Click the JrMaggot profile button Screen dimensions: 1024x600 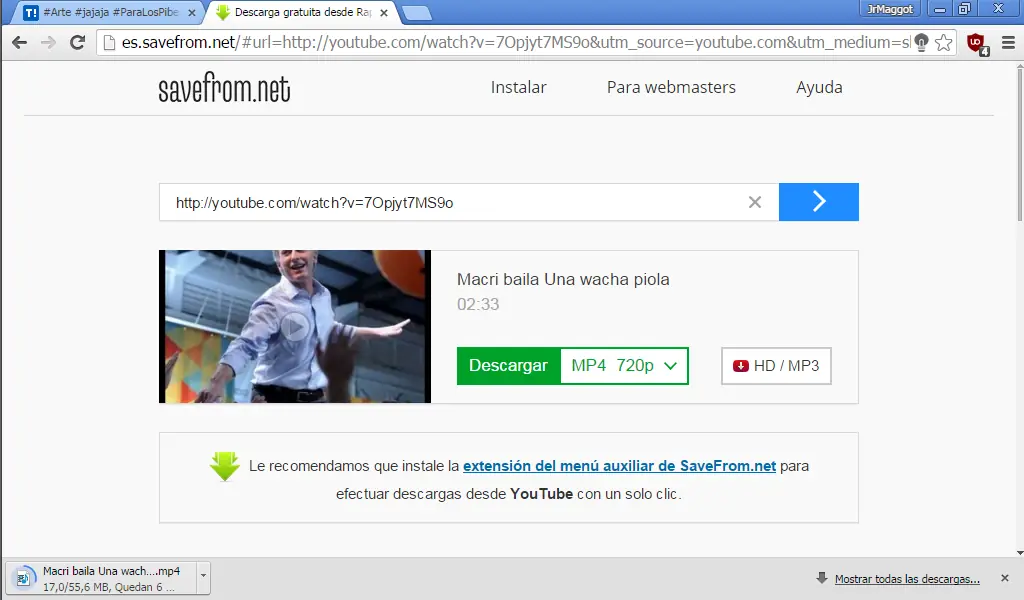pos(890,9)
